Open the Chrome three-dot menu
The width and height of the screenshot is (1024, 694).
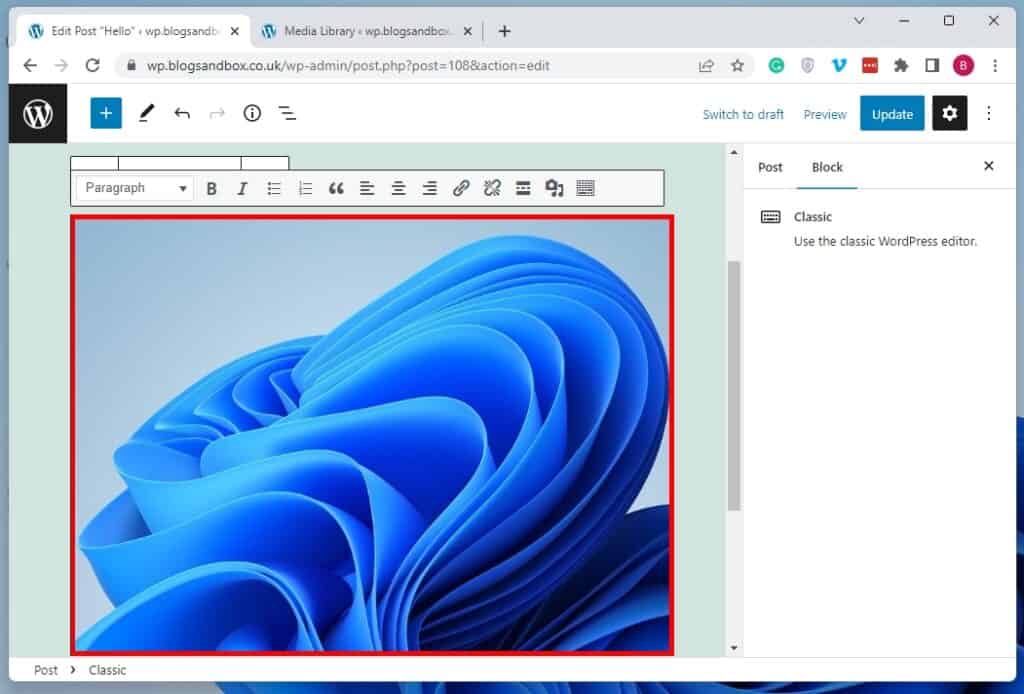tap(995, 65)
